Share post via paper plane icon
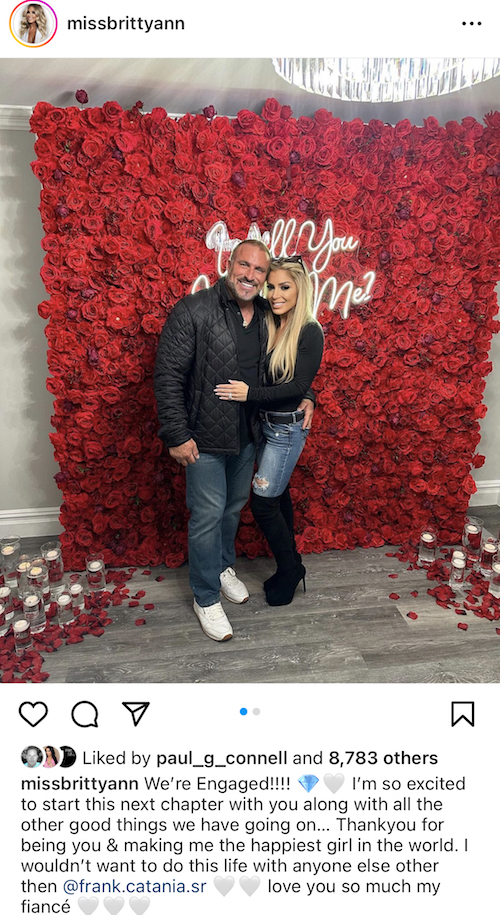This screenshot has width=500, height=915. pos(136,713)
